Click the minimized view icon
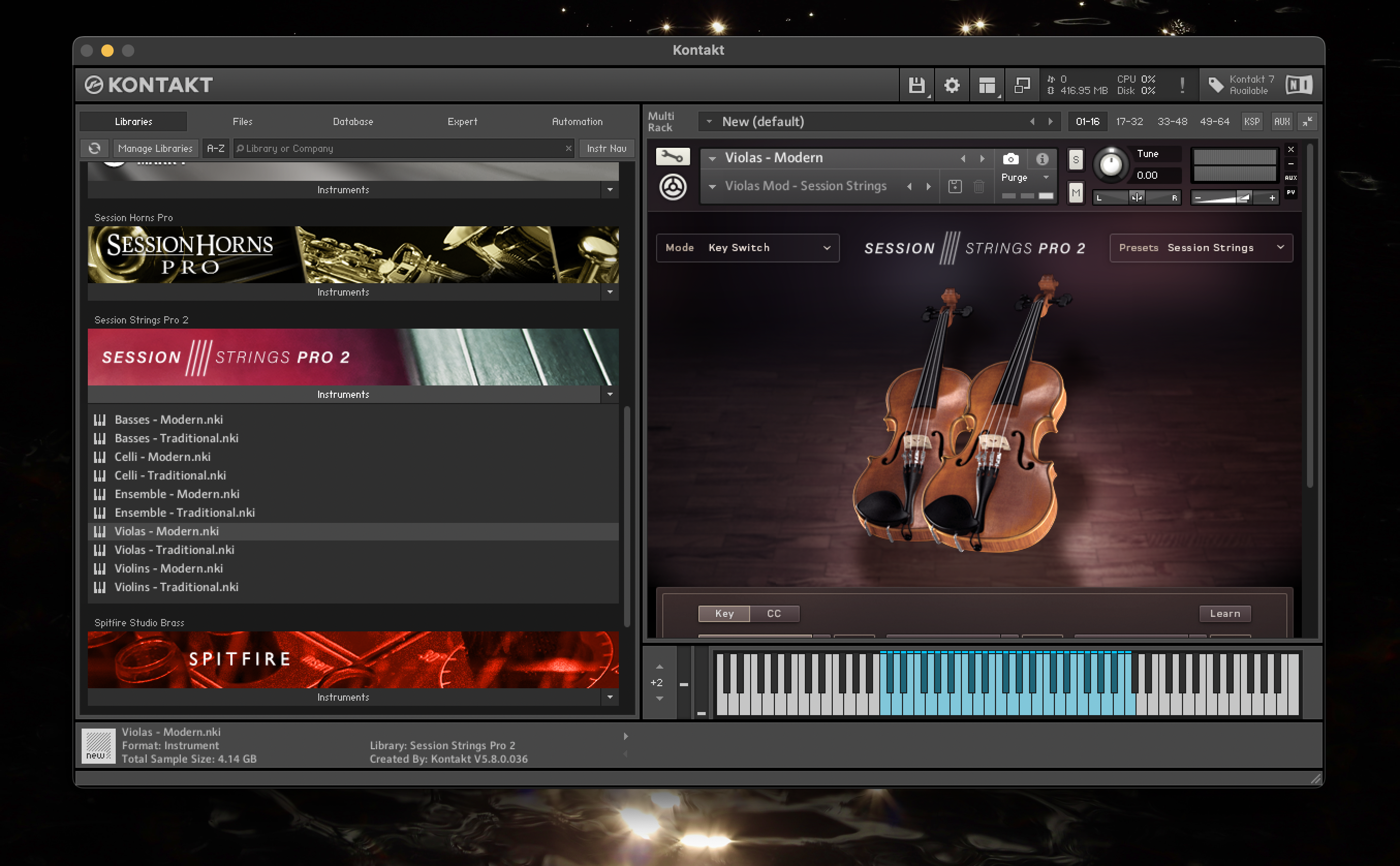 [1022, 85]
